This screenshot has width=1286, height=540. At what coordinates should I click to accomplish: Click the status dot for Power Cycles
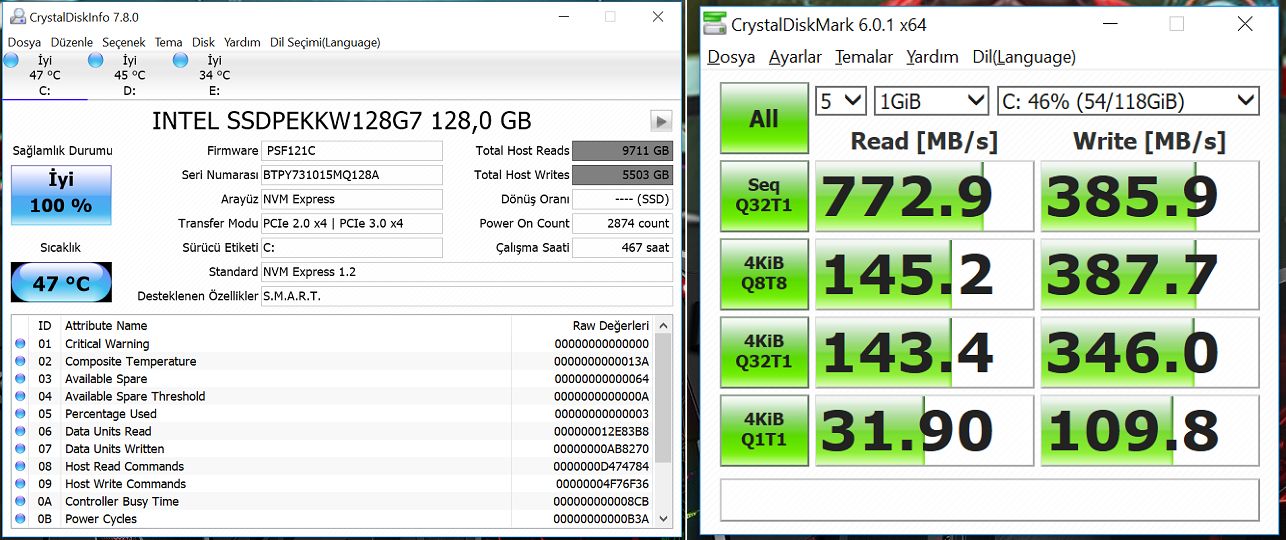point(20,519)
